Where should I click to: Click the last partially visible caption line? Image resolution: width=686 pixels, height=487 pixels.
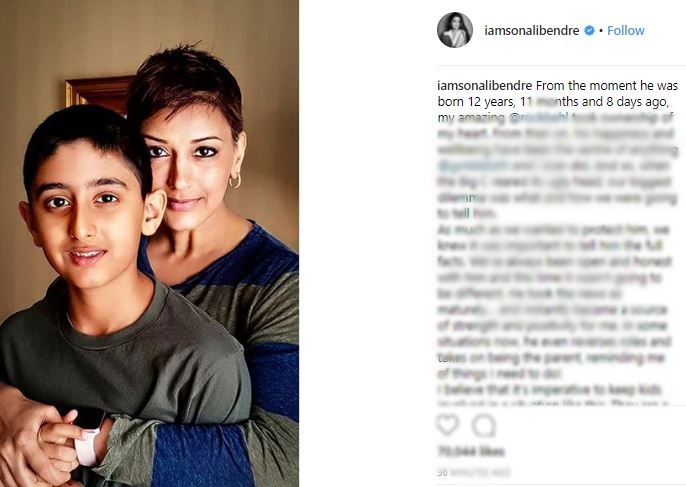coord(553,403)
